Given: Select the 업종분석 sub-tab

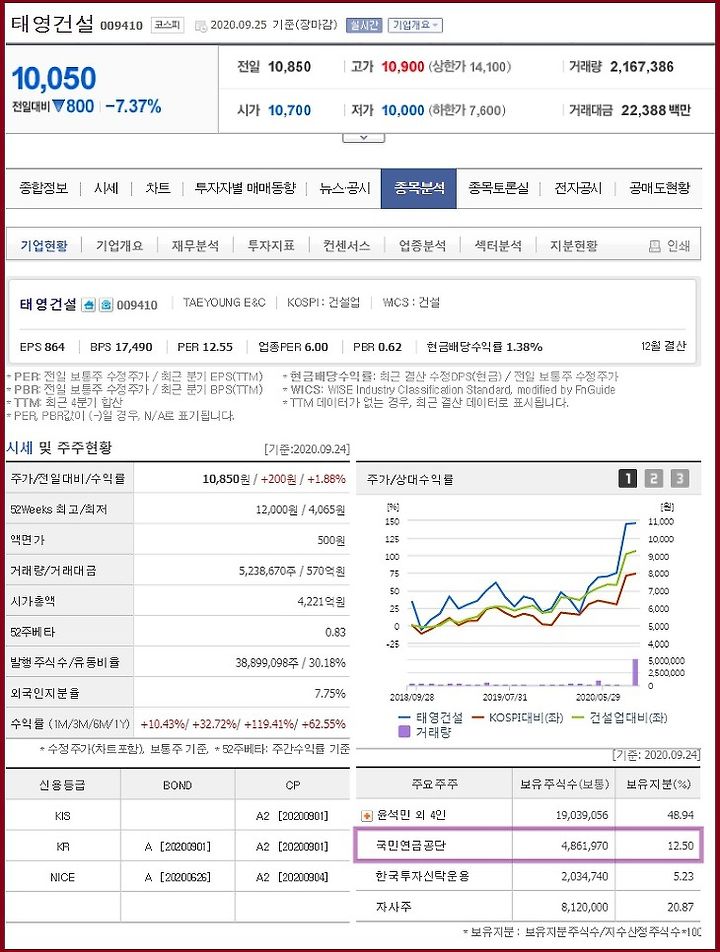Looking at the screenshot, I should coord(423,246).
